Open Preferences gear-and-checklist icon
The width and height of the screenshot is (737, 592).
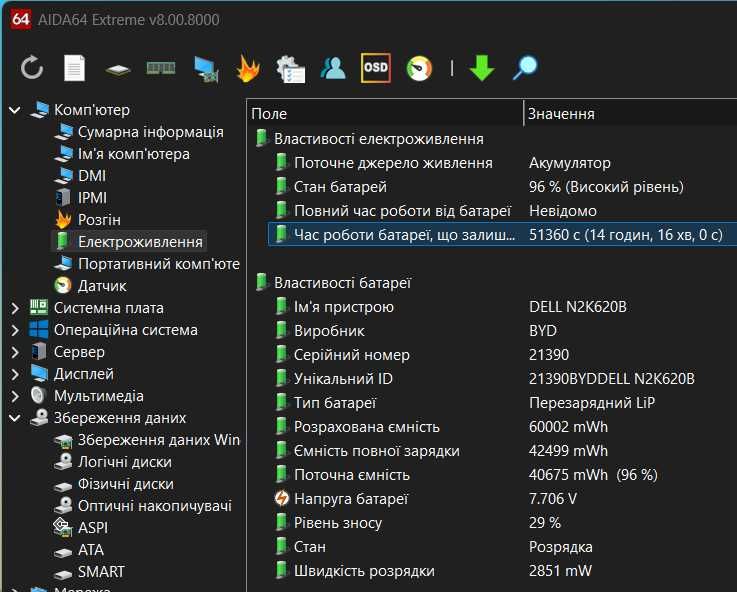pyautogui.click(x=290, y=70)
